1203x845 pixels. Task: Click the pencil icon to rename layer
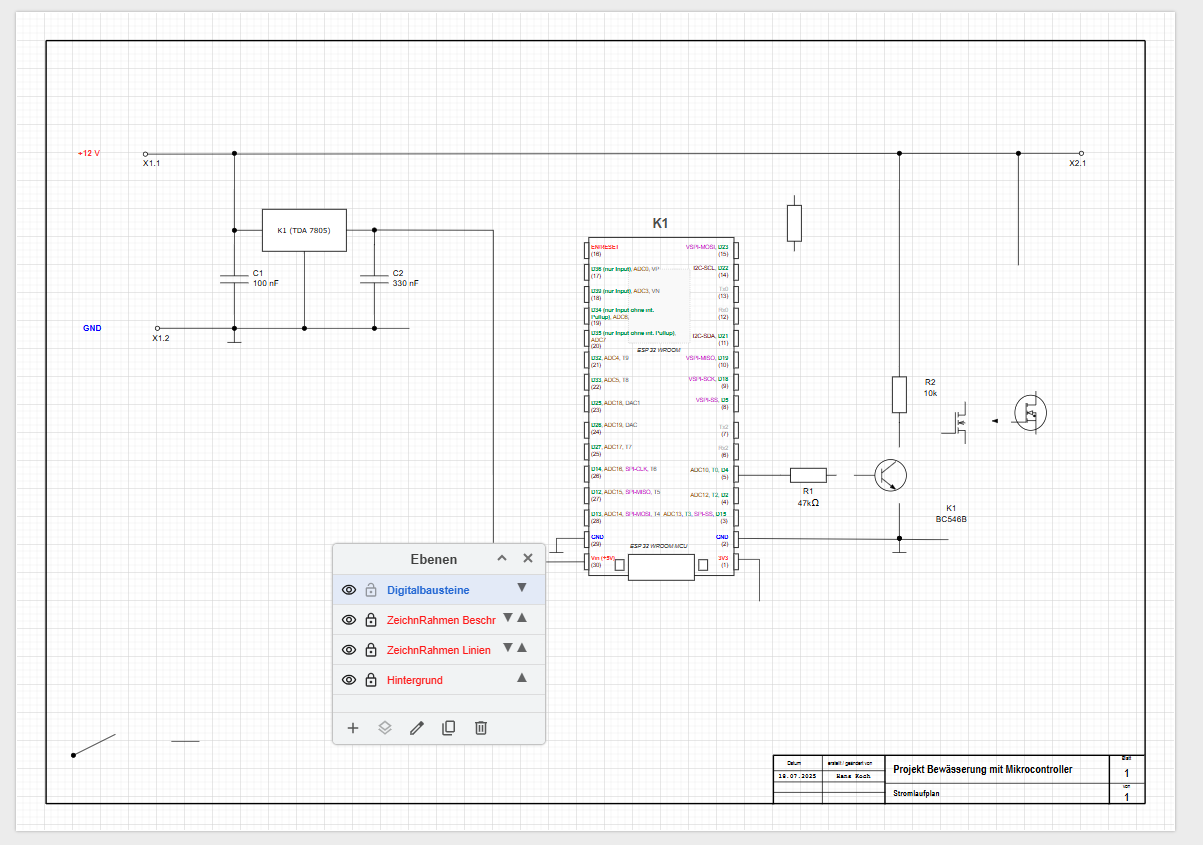[417, 728]
